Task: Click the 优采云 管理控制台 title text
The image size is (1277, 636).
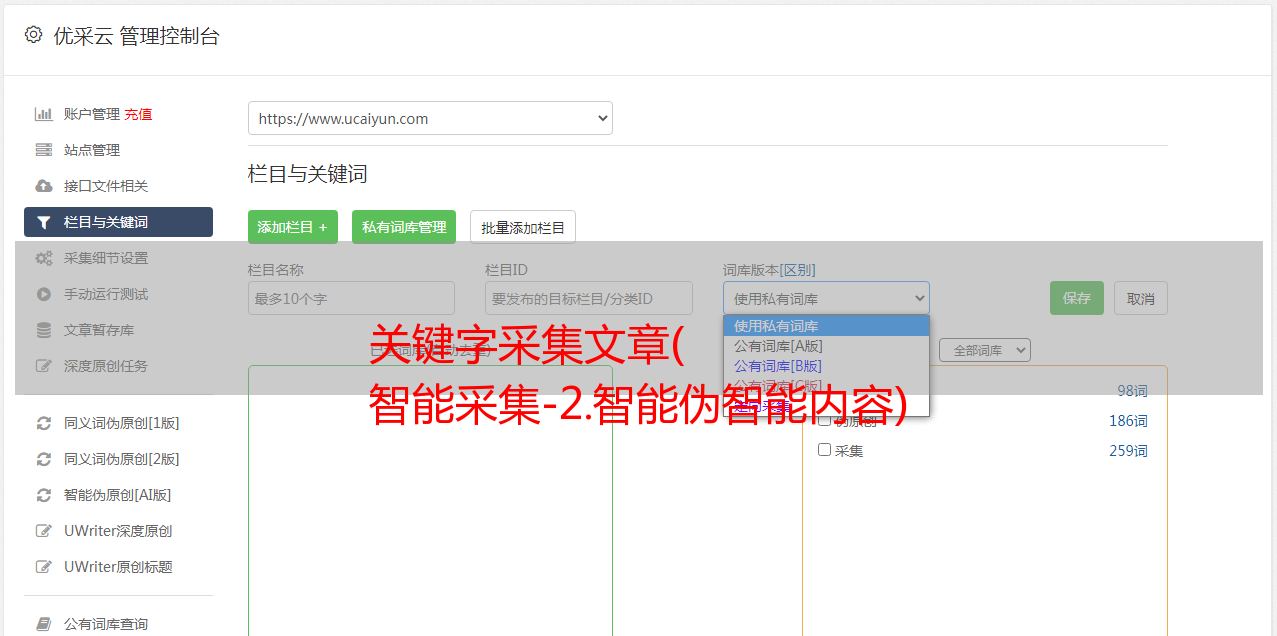Action: pos(136,36)
